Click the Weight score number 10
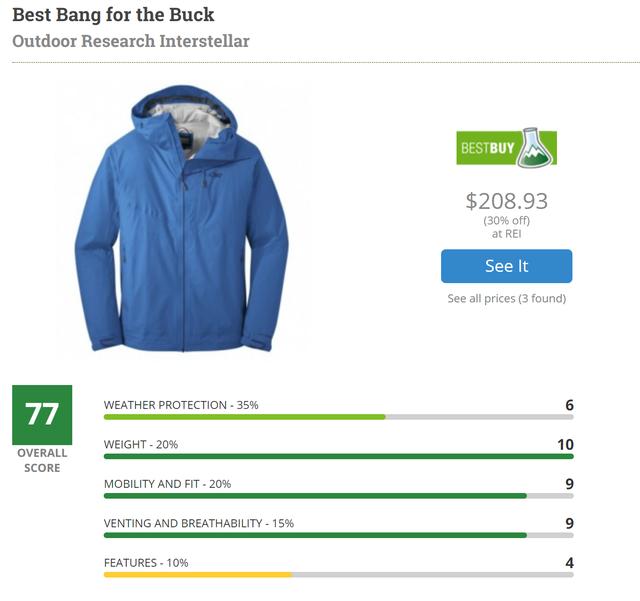Screen dimensions: 640x601 tap(565, 444)
